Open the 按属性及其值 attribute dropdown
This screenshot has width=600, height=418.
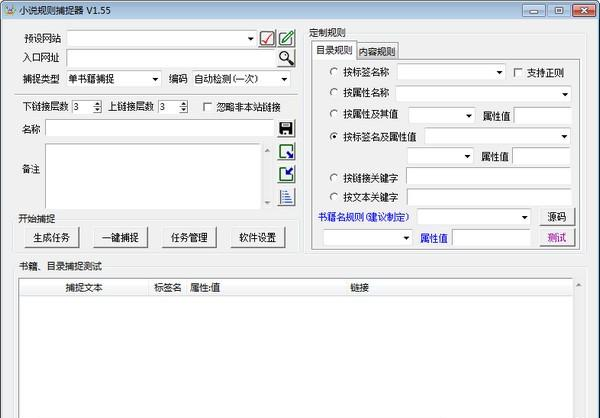click(469, 115)
